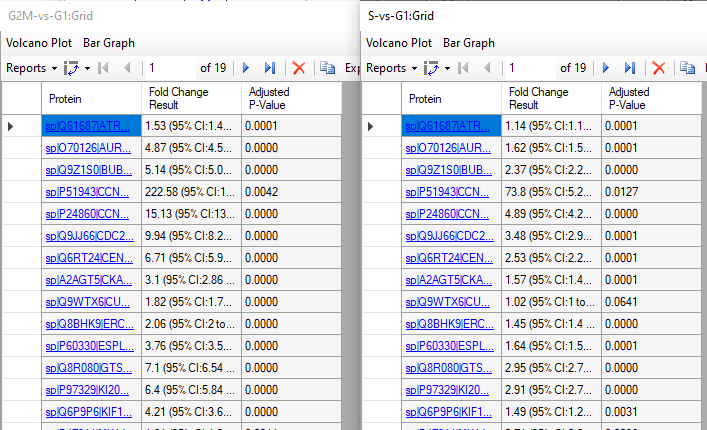Image resolution: width=707 pixels, height=430 pixels.
Task: Sort by Adjusted P-Value in S-vs-G1 grid
Action: 651,99
